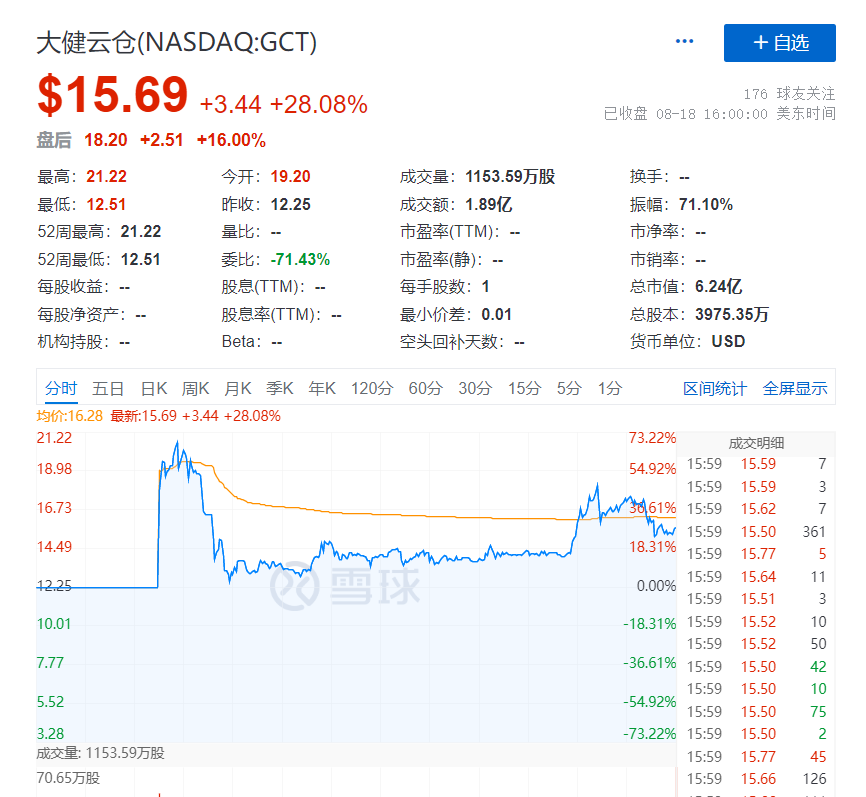Open the 15分 chart tab
Image resolution: width=866 pixels, height=797 pixels.
524,388
